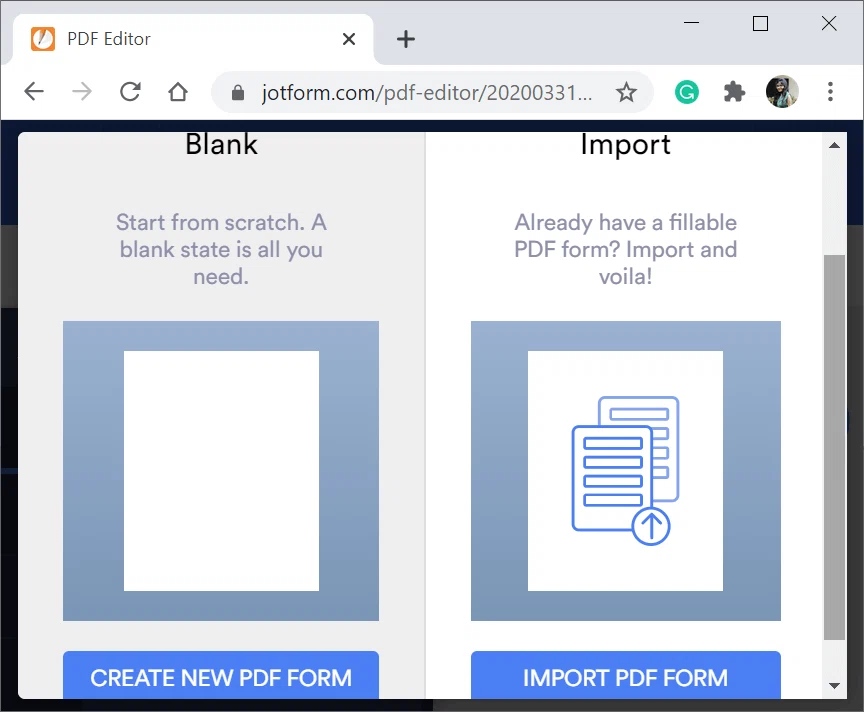Click the upload documents icon
The image size is (864, 712).
tap(625, 471)
